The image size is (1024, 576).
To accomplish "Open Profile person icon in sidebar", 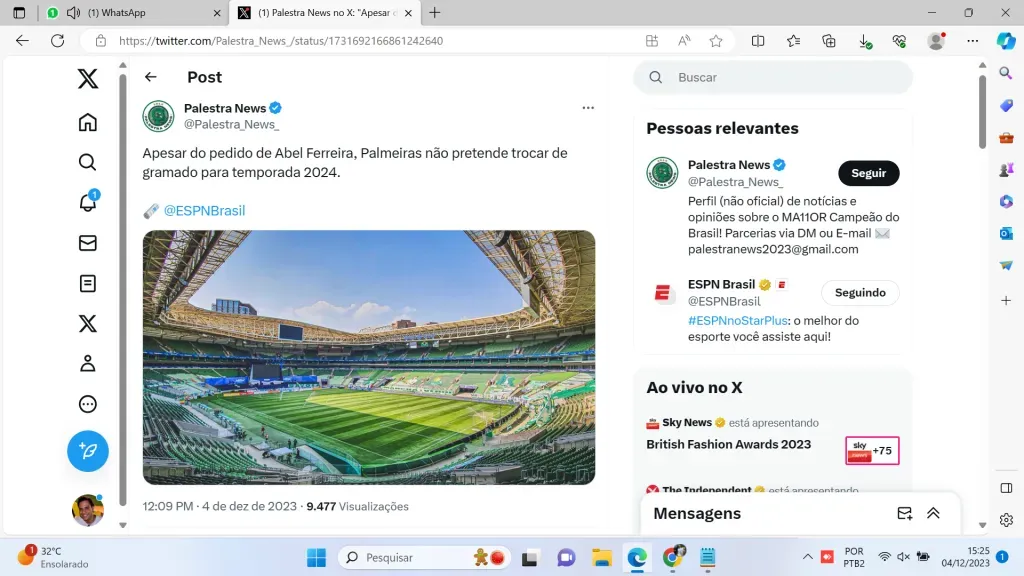I will [x=88, y=364].
